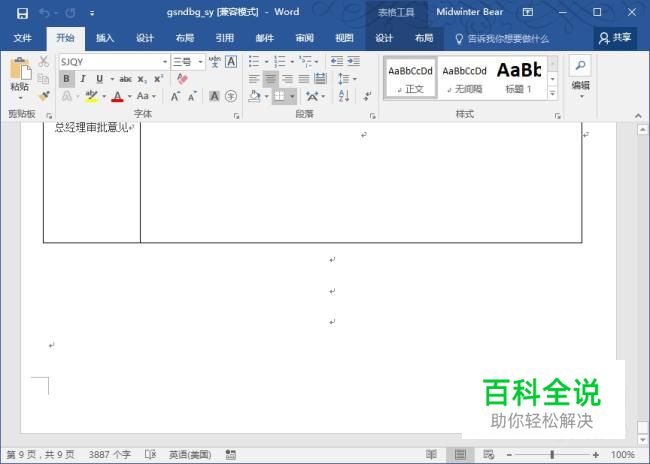Apply the yellow text highlight color

point(92,97)
